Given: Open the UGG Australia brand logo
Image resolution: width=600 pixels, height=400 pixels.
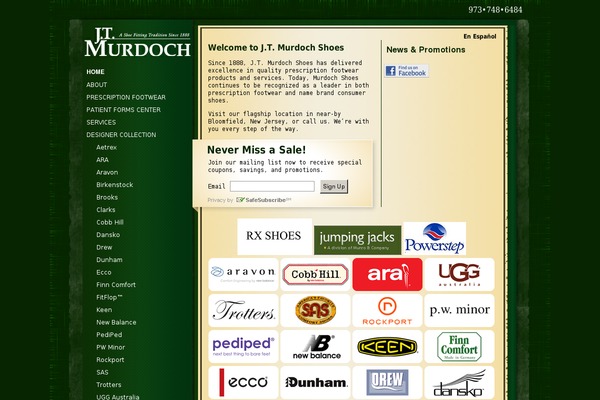Looking at the screenshot, I should tap(458, 274).
